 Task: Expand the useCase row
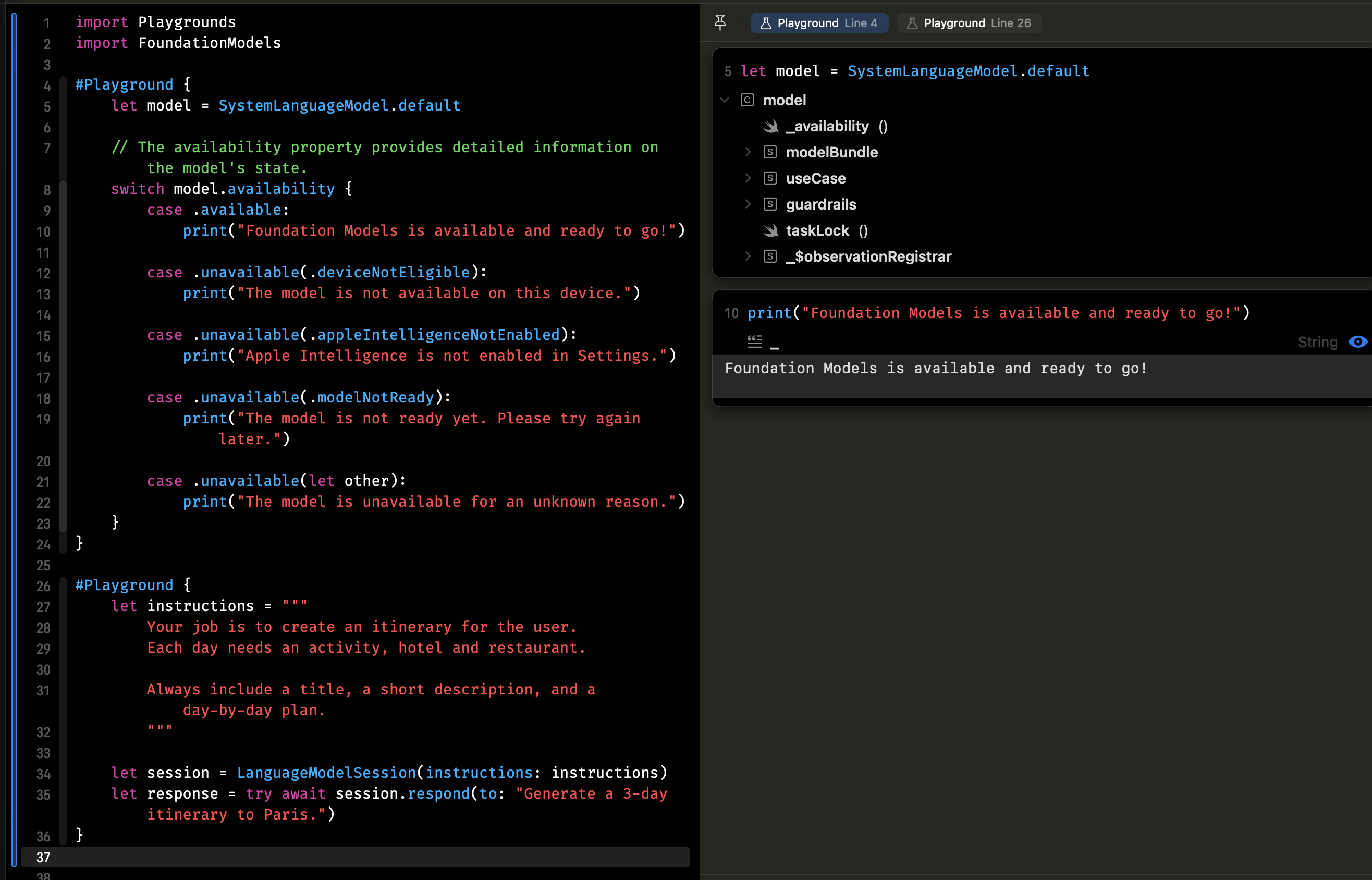748,178
